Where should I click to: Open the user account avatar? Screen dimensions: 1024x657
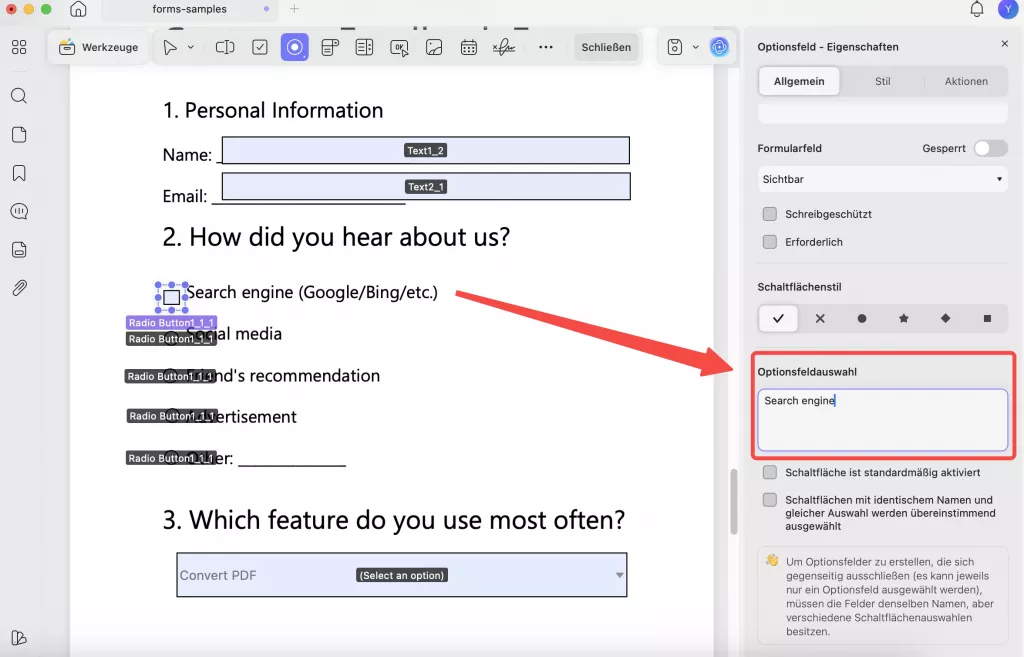point(1008,9)
